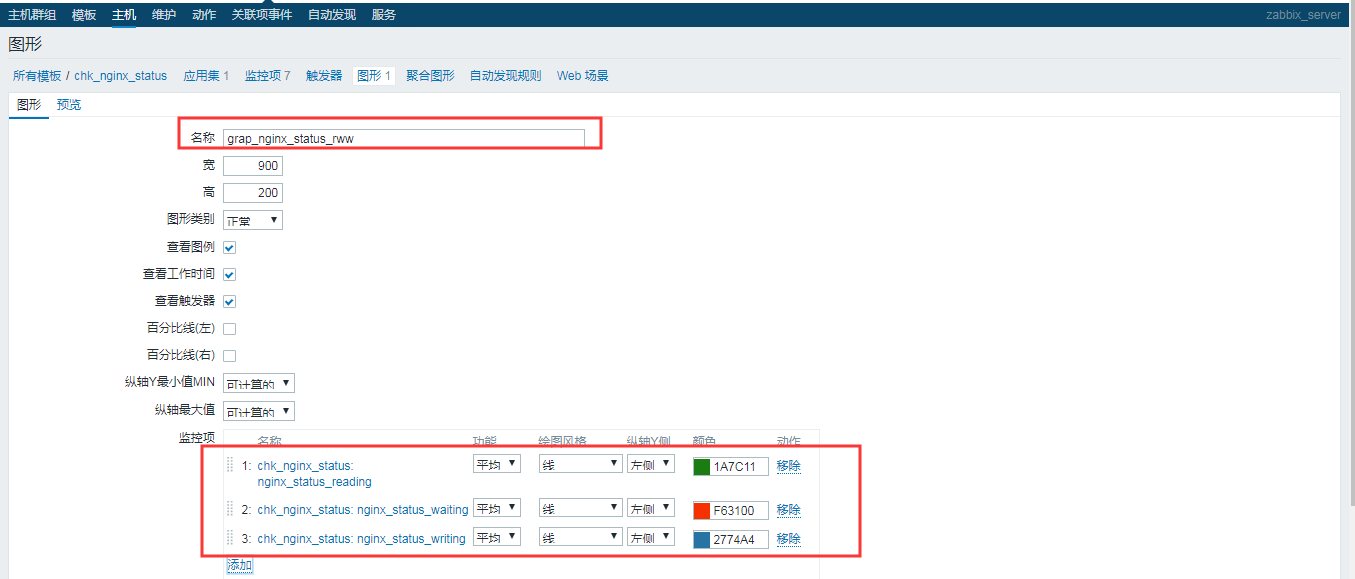Toggle the 查看工作时间 checkbox
1355x579 pixels.
click(229, 274)
